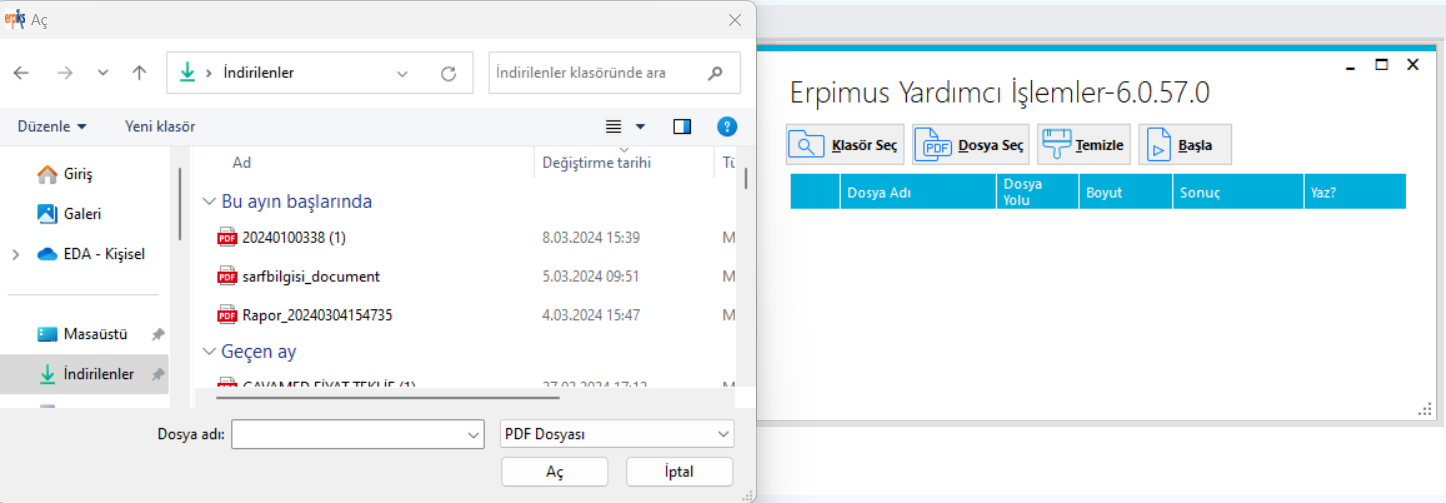Viewport: 1446px width, 503px height.
Task: Click the pin icon beside İndirilenler
Action: click(157, 374)
